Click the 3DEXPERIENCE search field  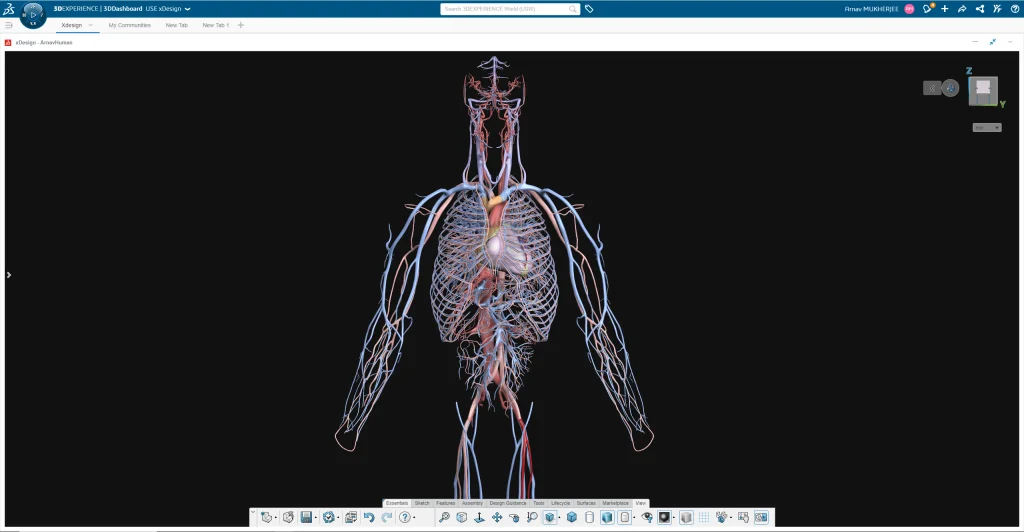click(x=510, y=9)
